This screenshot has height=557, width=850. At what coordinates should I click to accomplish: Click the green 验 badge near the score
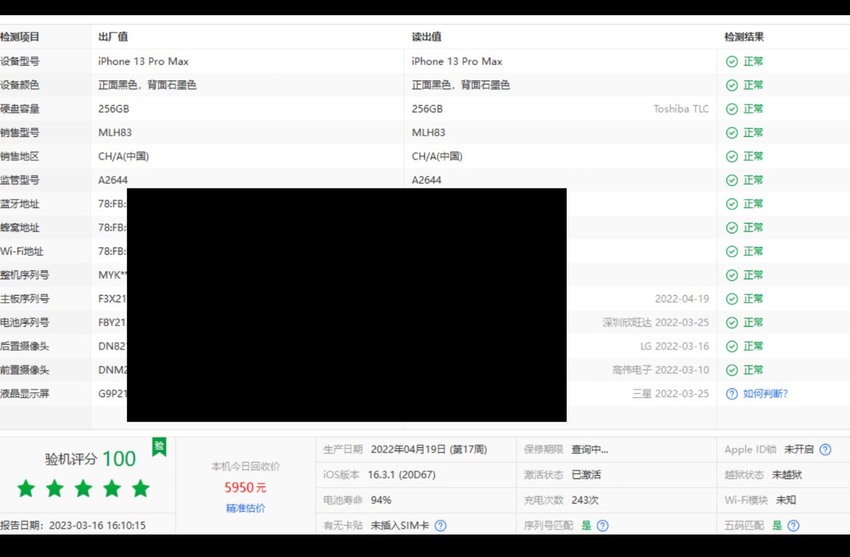tap(159, 446)
